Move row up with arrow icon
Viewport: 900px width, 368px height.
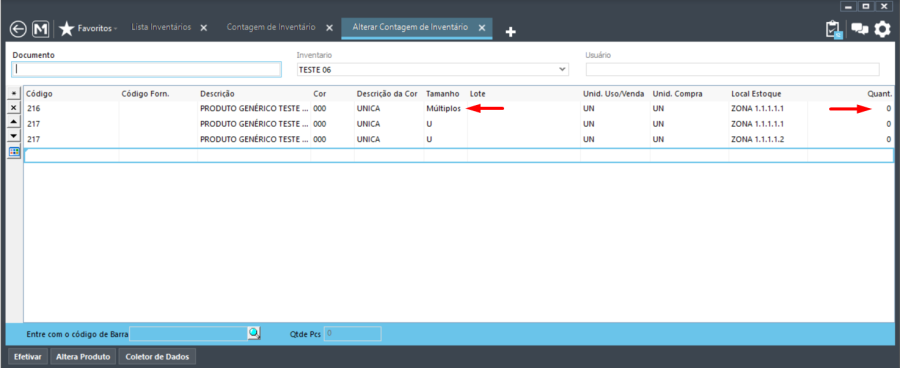coord(14,122)
